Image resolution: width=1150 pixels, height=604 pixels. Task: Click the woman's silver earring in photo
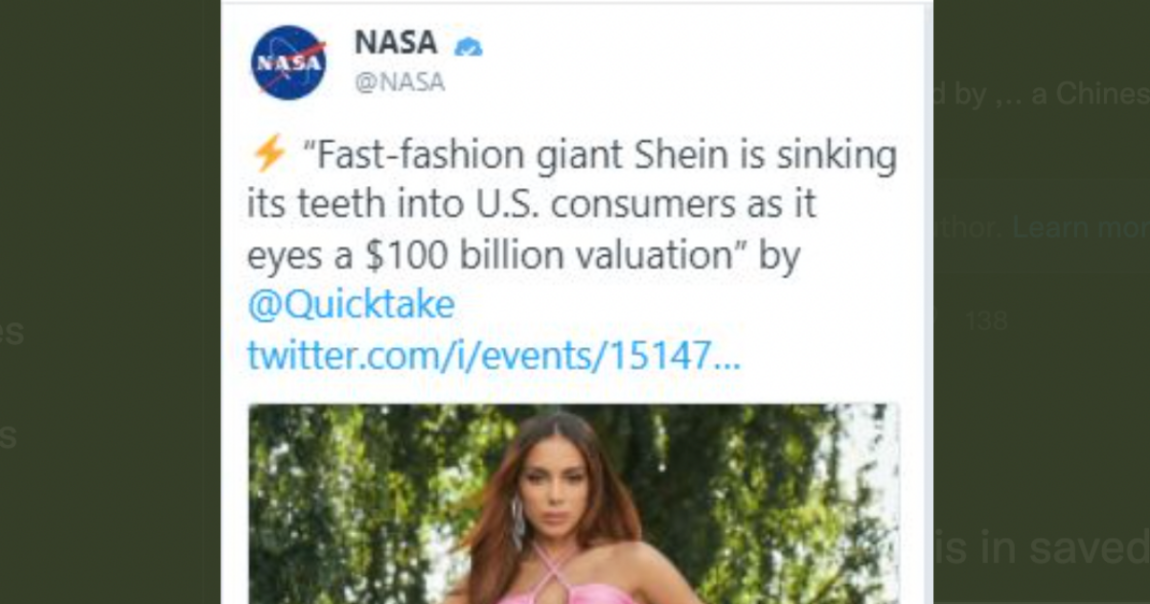pos(517,522)
